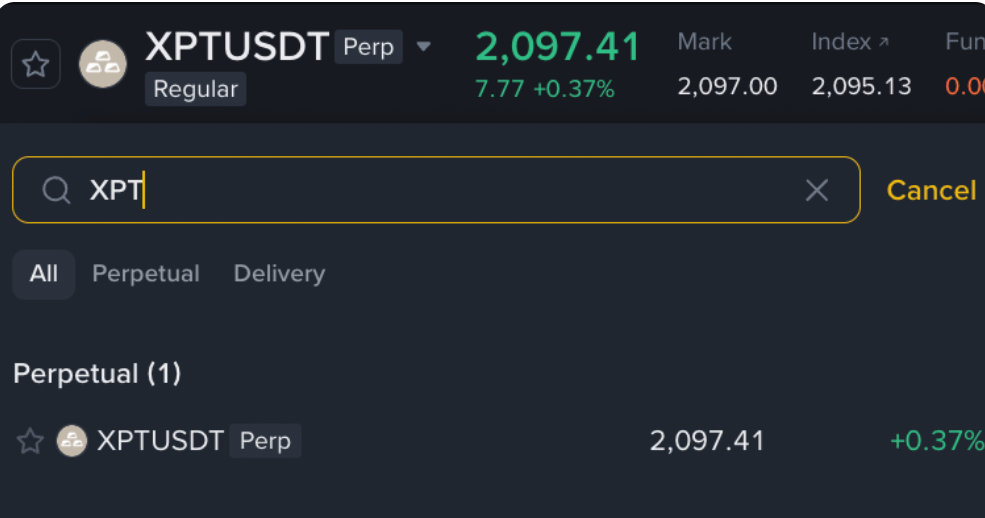Click the +0.37% change in result row
The width and height of the screenshot is (985, 518).
point(936,441)
